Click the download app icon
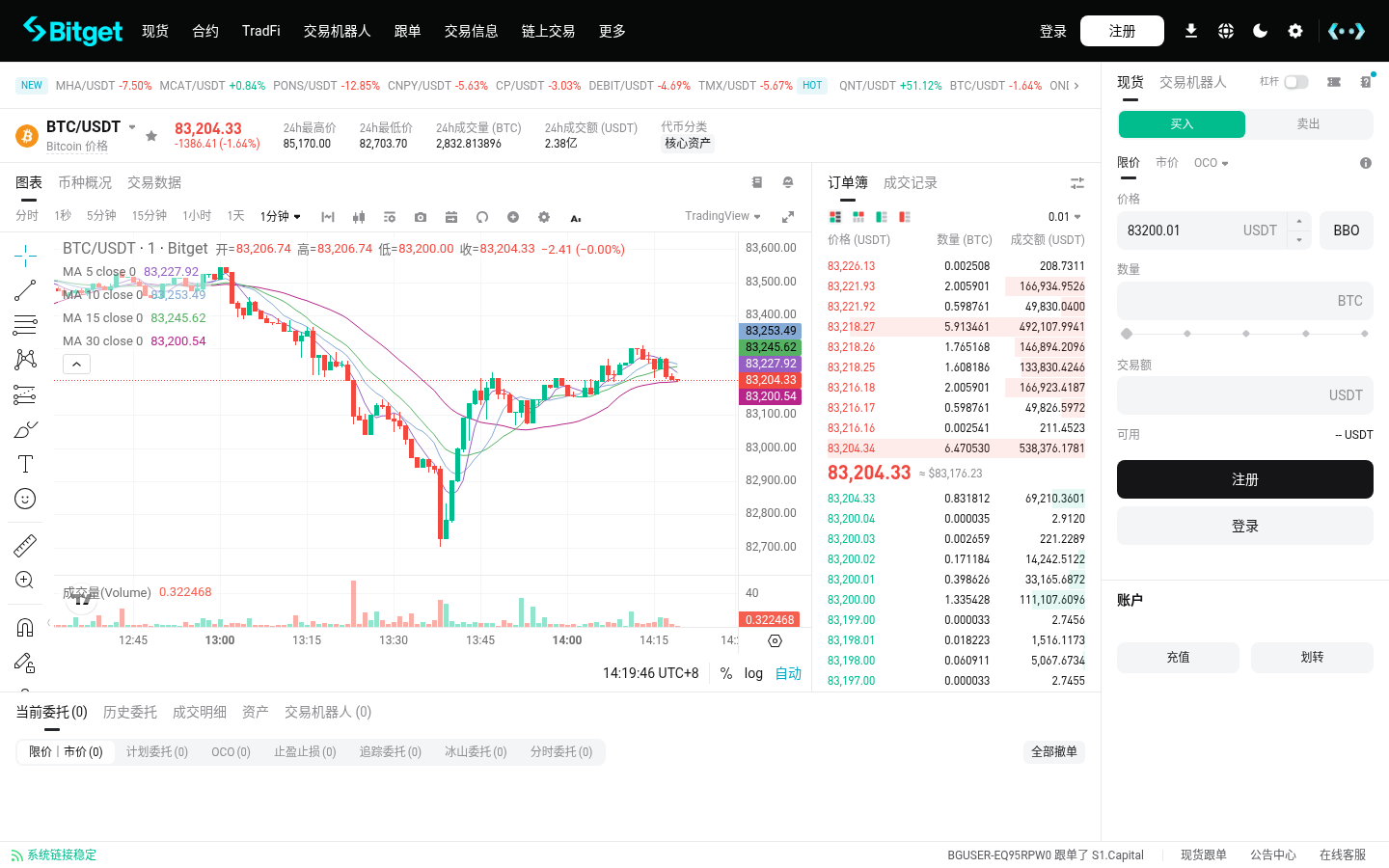The width and height of the screenshot is (1389, 868). (1191, 31)
